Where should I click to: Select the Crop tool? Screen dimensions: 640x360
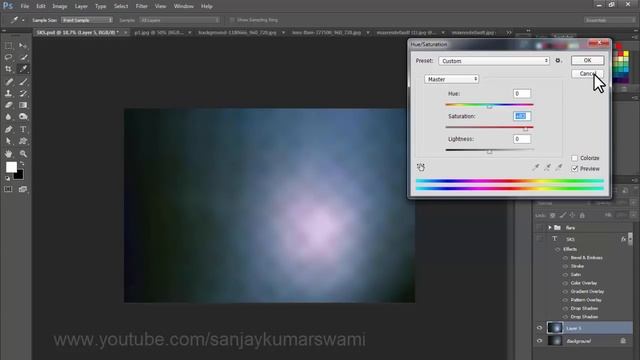point(8,69)
